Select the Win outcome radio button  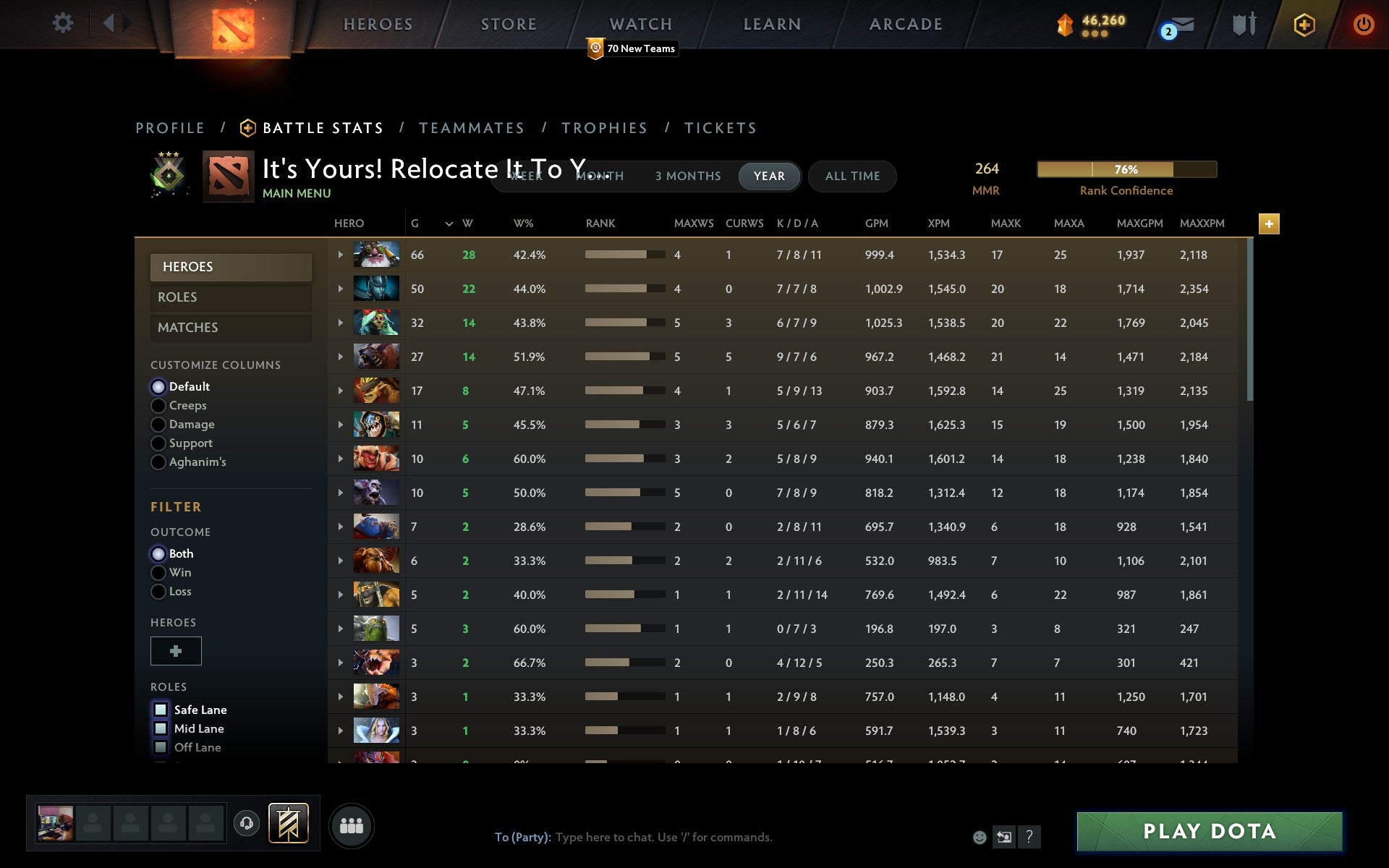pyautogui.click(x=158, y=572)
